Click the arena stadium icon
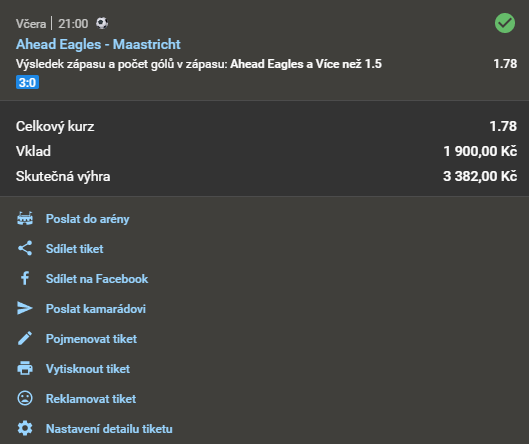The height and width of the screenshot is (444, 529). click(25, 219)
